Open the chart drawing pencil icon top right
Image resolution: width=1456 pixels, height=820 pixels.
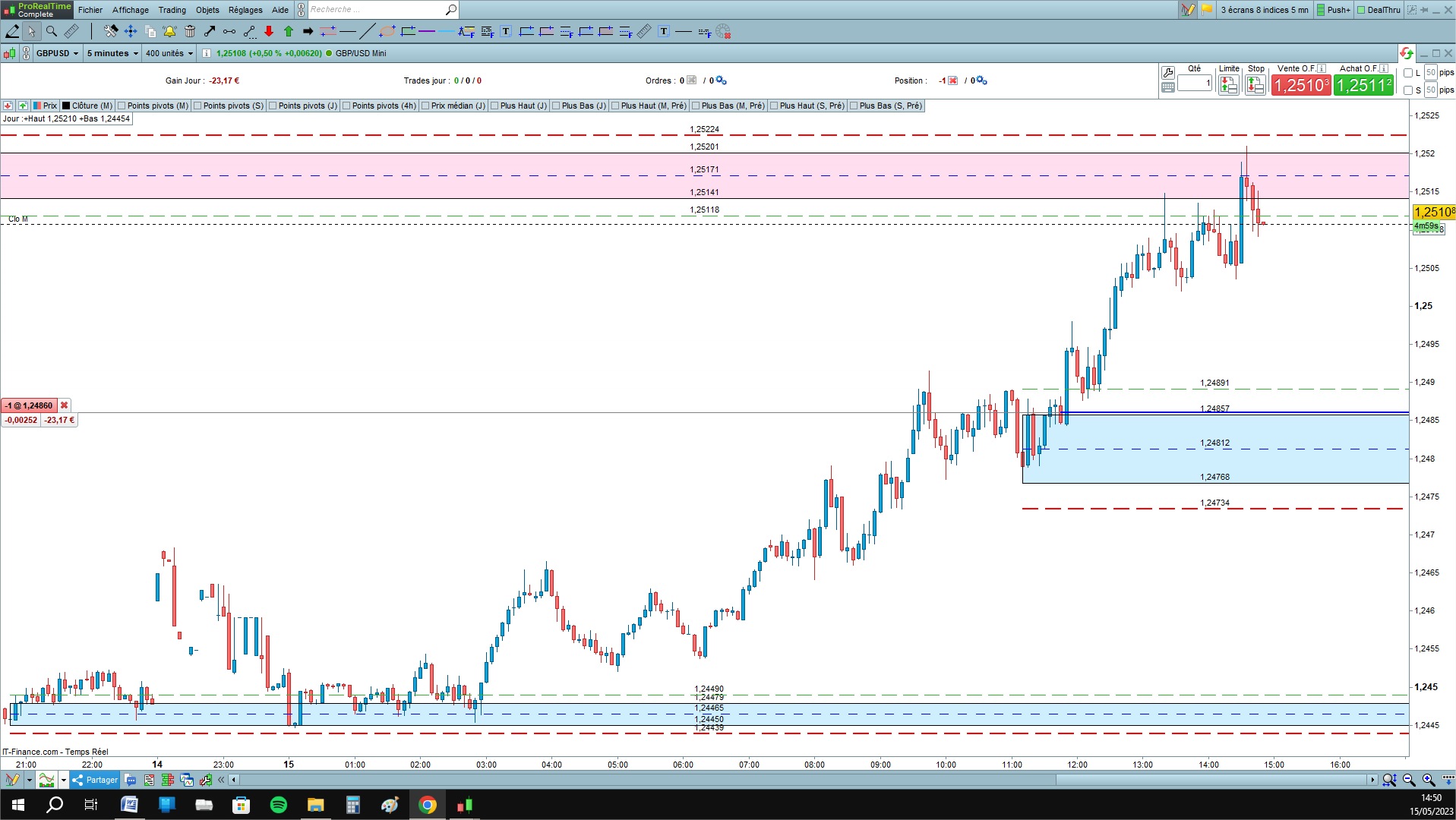pos(1188,10)
